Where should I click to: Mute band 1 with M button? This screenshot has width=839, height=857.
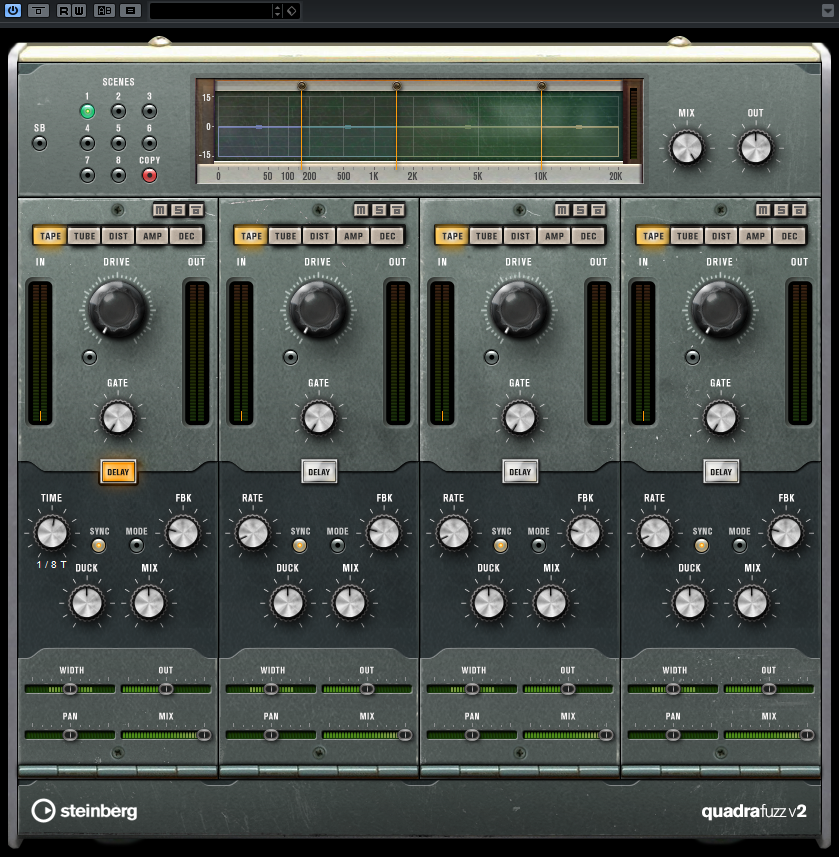160,210
